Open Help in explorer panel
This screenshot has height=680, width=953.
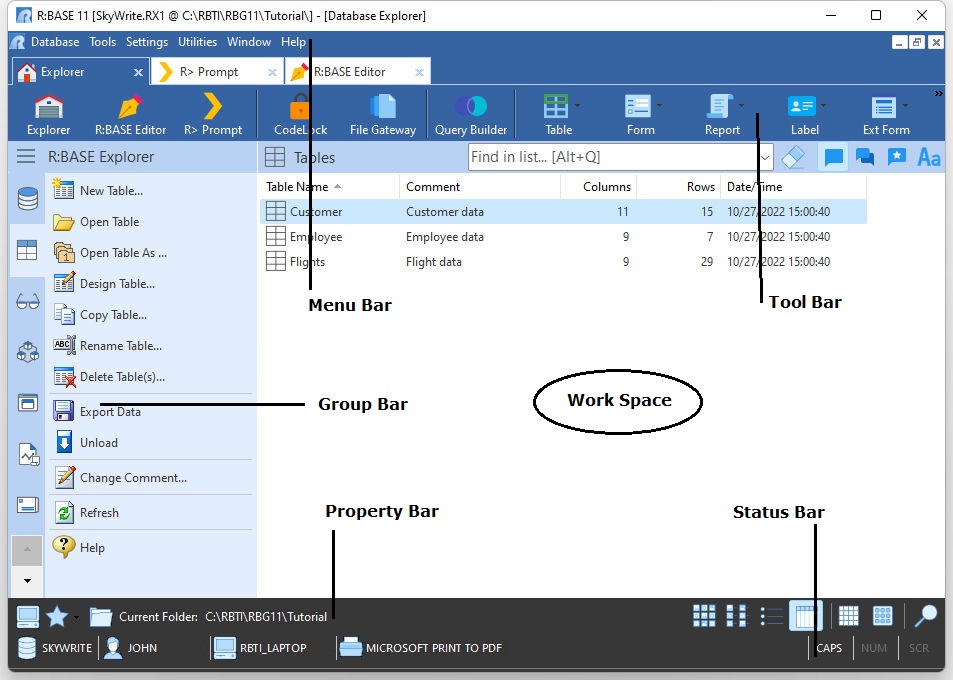[78, 548]
